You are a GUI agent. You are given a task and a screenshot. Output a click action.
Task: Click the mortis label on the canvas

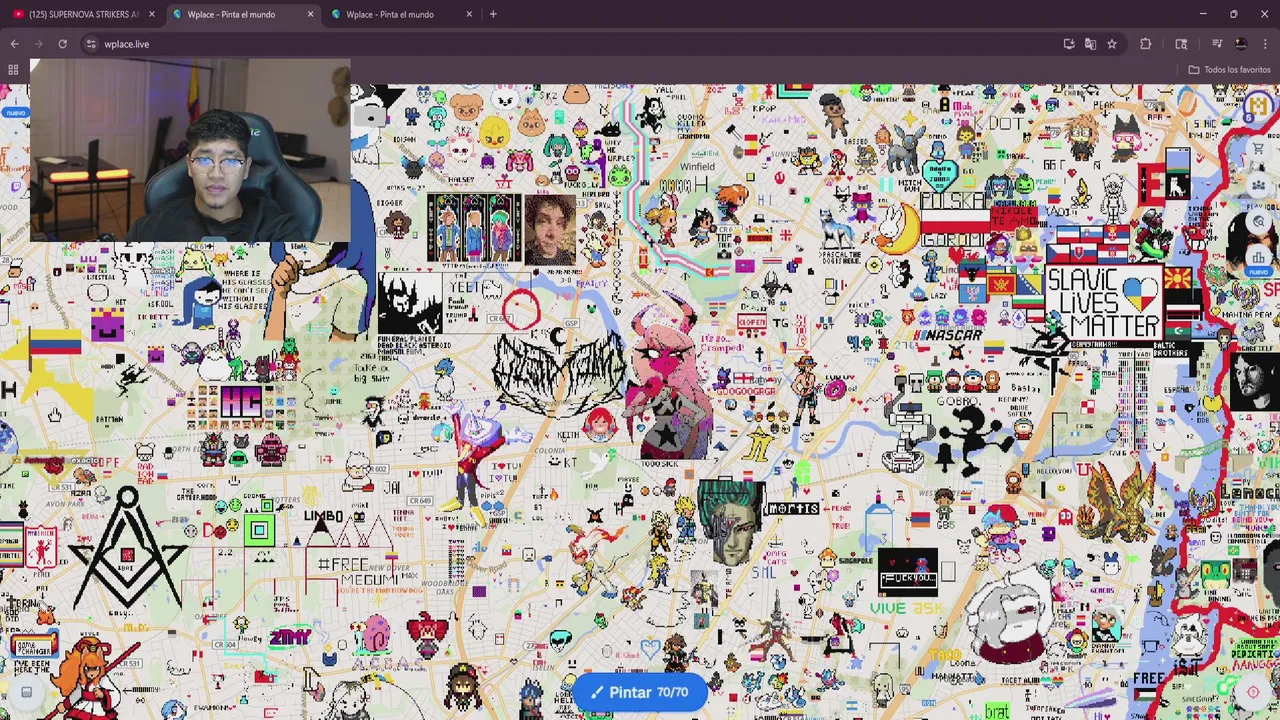click(793, 508)
